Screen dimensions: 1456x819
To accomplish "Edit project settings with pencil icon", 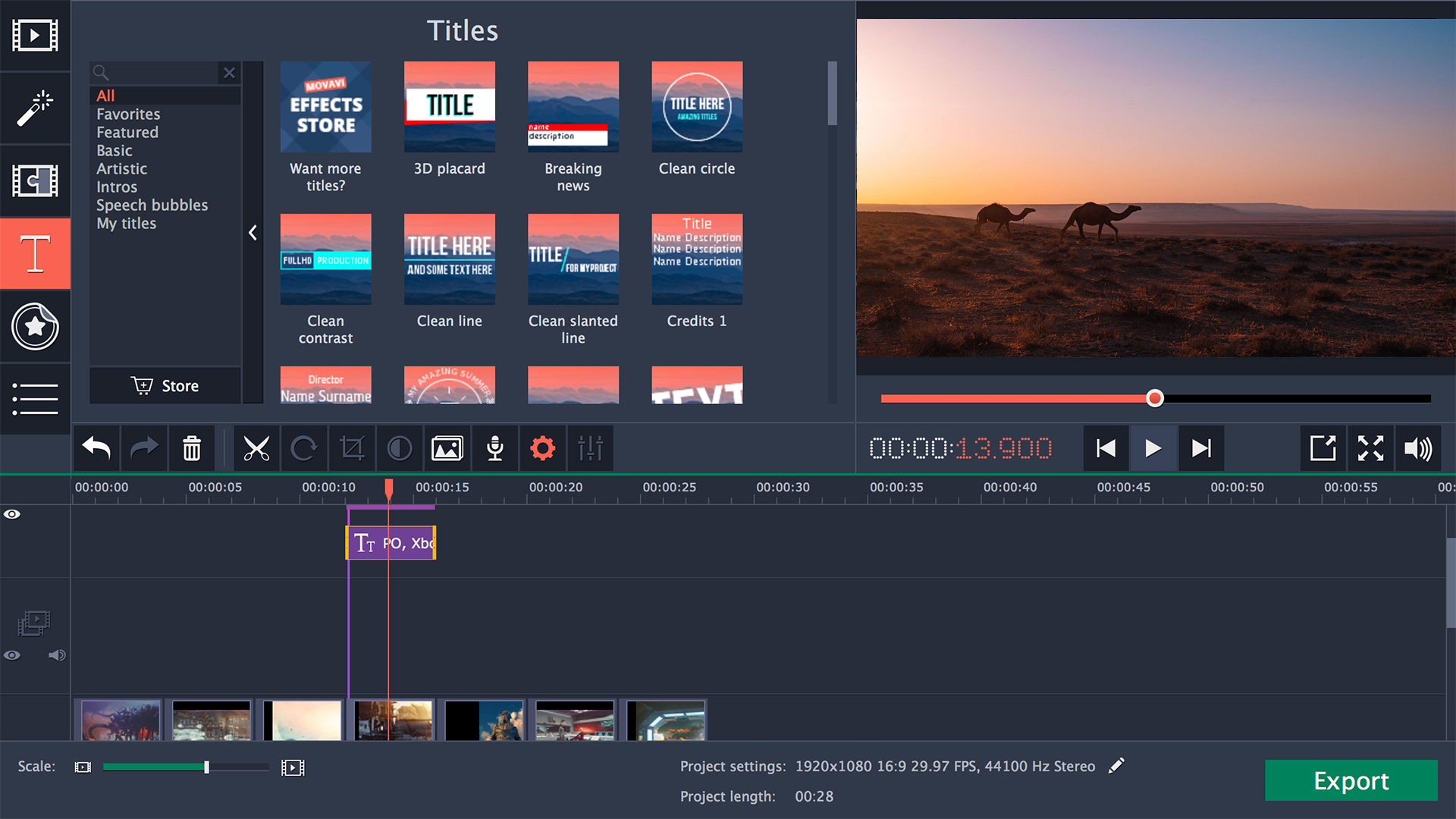I will 1116,766.
